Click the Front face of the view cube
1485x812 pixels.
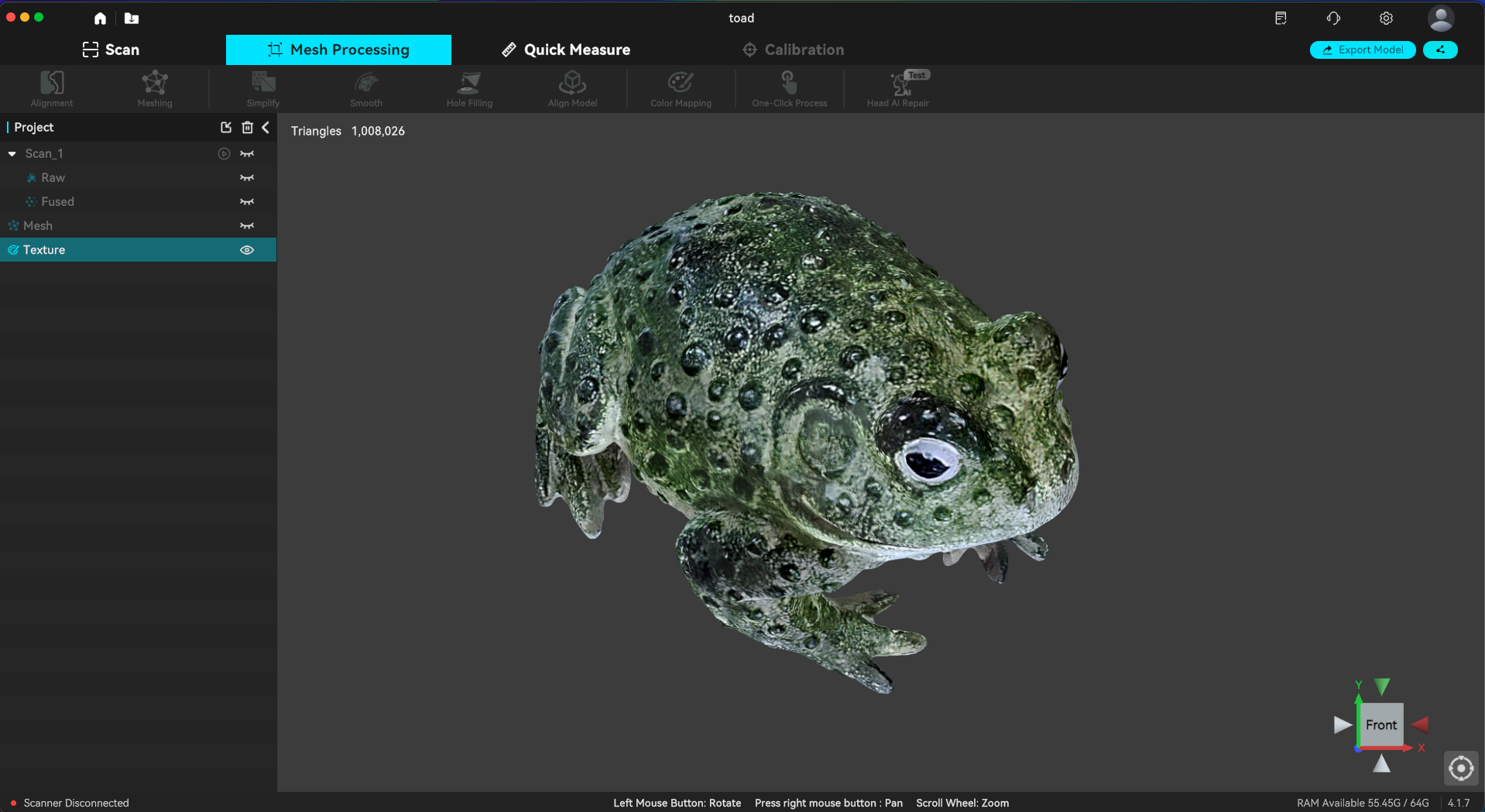1380,725
